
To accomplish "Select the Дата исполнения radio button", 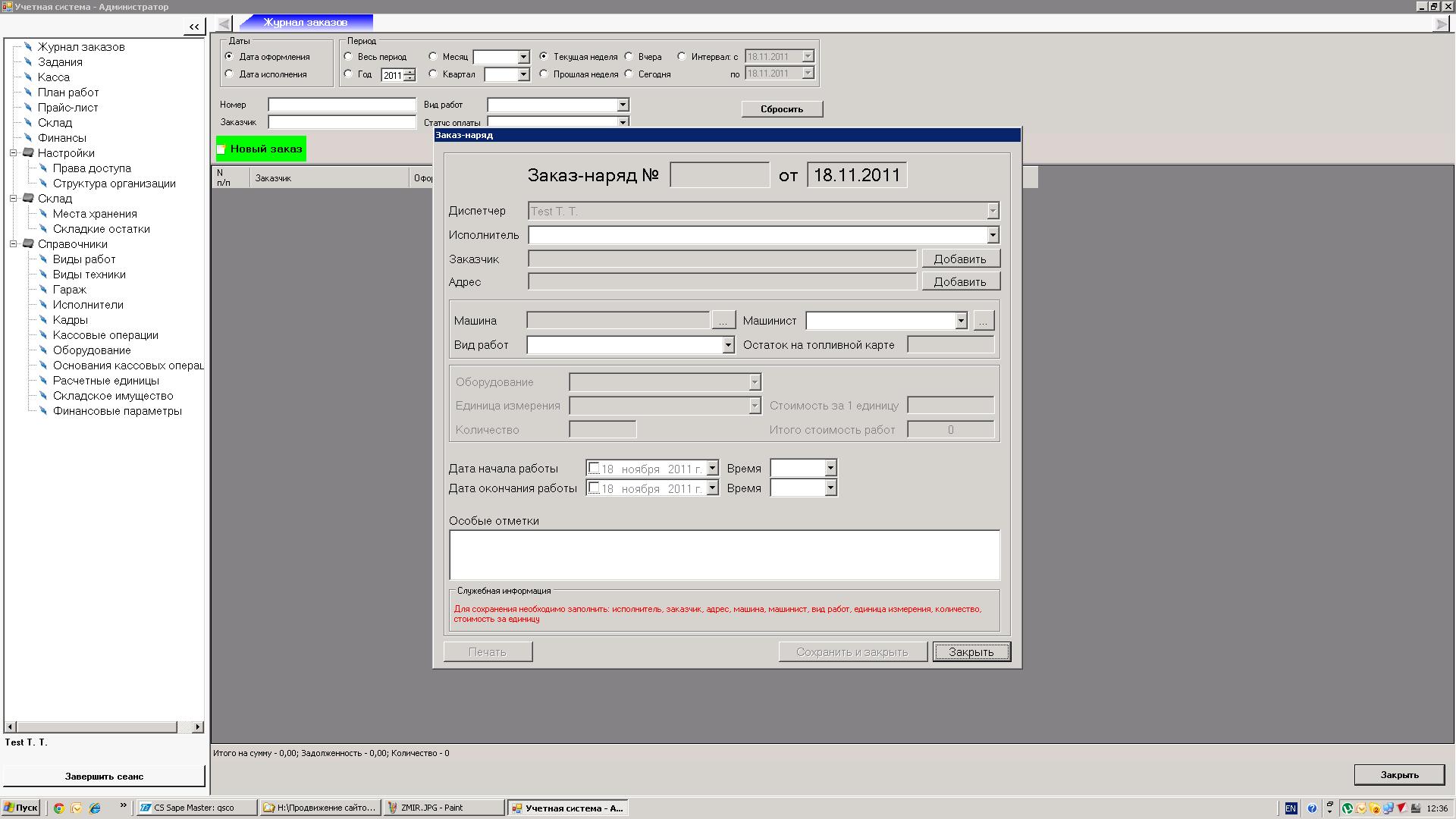I will pyautogui.click(x=229, y=74).
